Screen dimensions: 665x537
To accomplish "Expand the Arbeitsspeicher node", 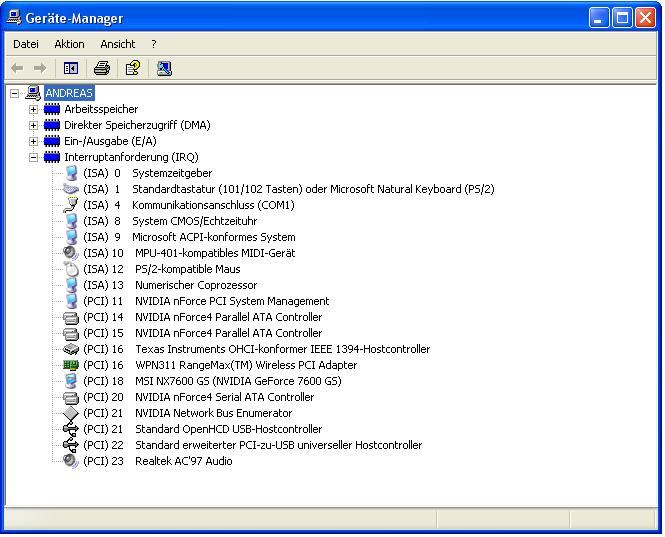I will [33, 109].
